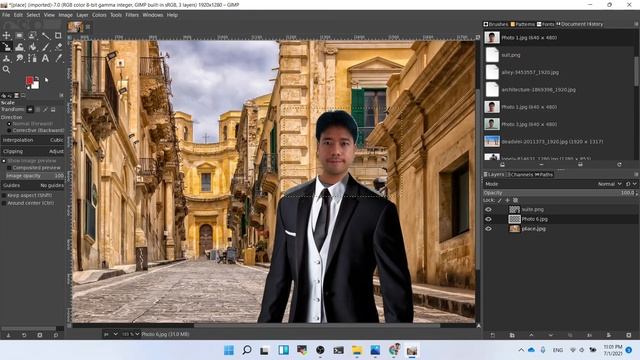
Task: Toggle Composited preview checkbox
Action: [33, 168]
